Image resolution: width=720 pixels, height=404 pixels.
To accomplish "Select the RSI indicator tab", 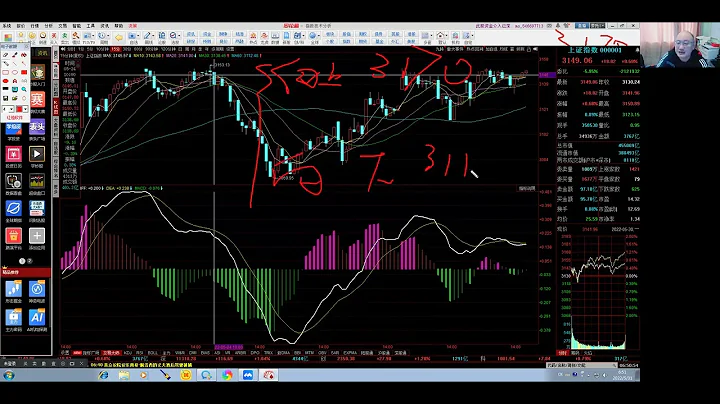I will tap(139, 353).
